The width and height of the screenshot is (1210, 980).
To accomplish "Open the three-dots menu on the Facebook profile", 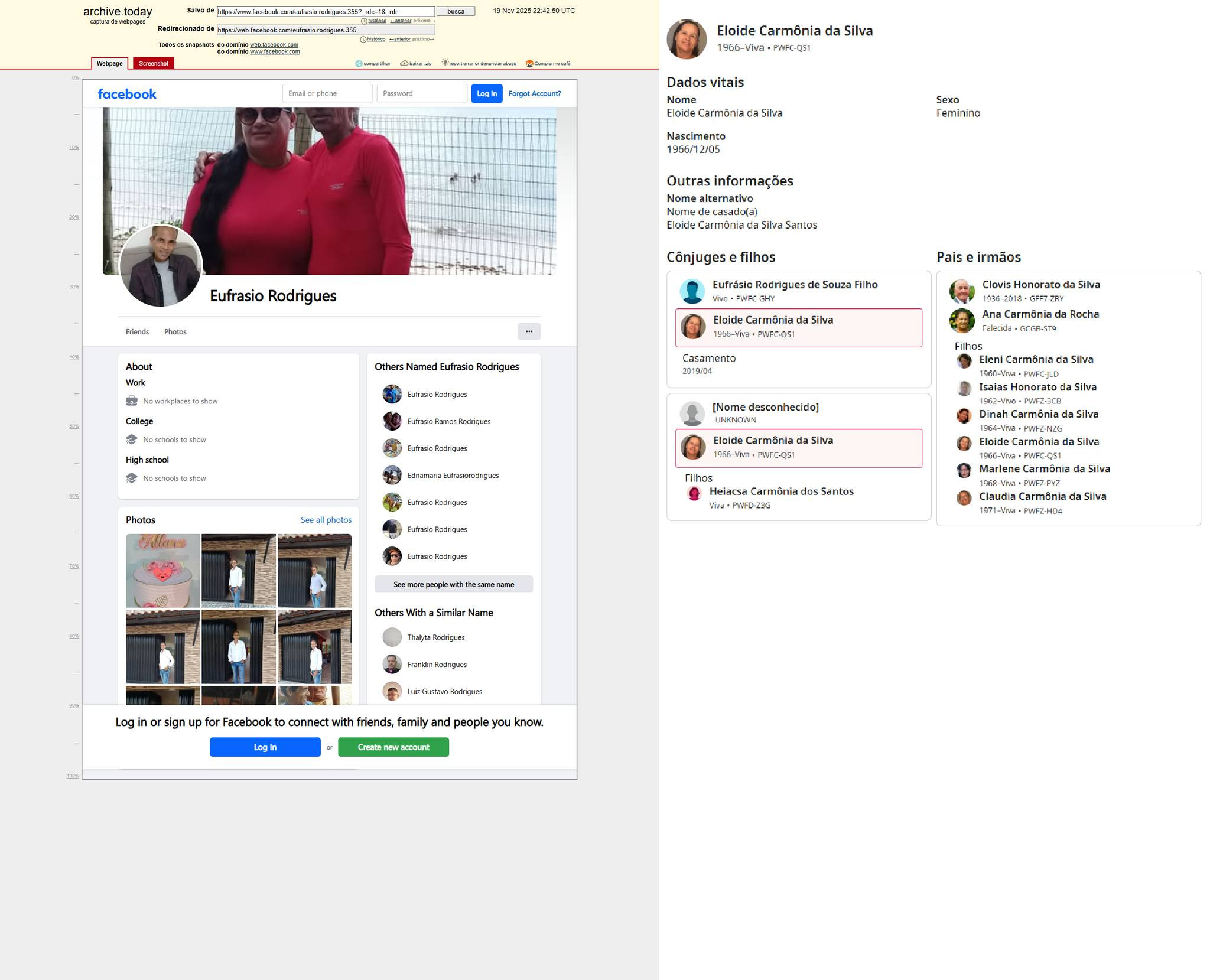I will pyautogui.click(x=529, y=331).
